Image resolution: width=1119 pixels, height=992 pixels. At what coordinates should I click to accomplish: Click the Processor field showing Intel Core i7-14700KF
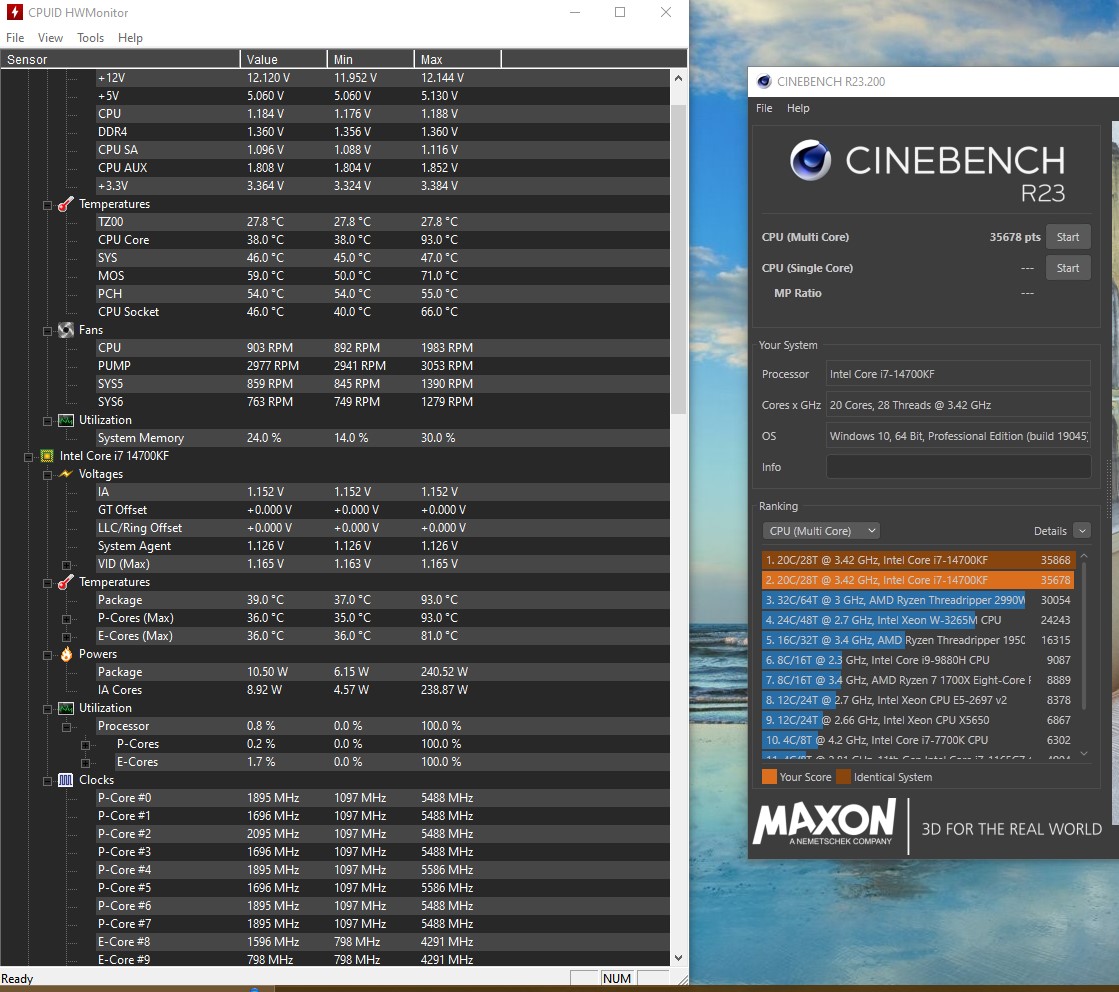pos(958,374)
